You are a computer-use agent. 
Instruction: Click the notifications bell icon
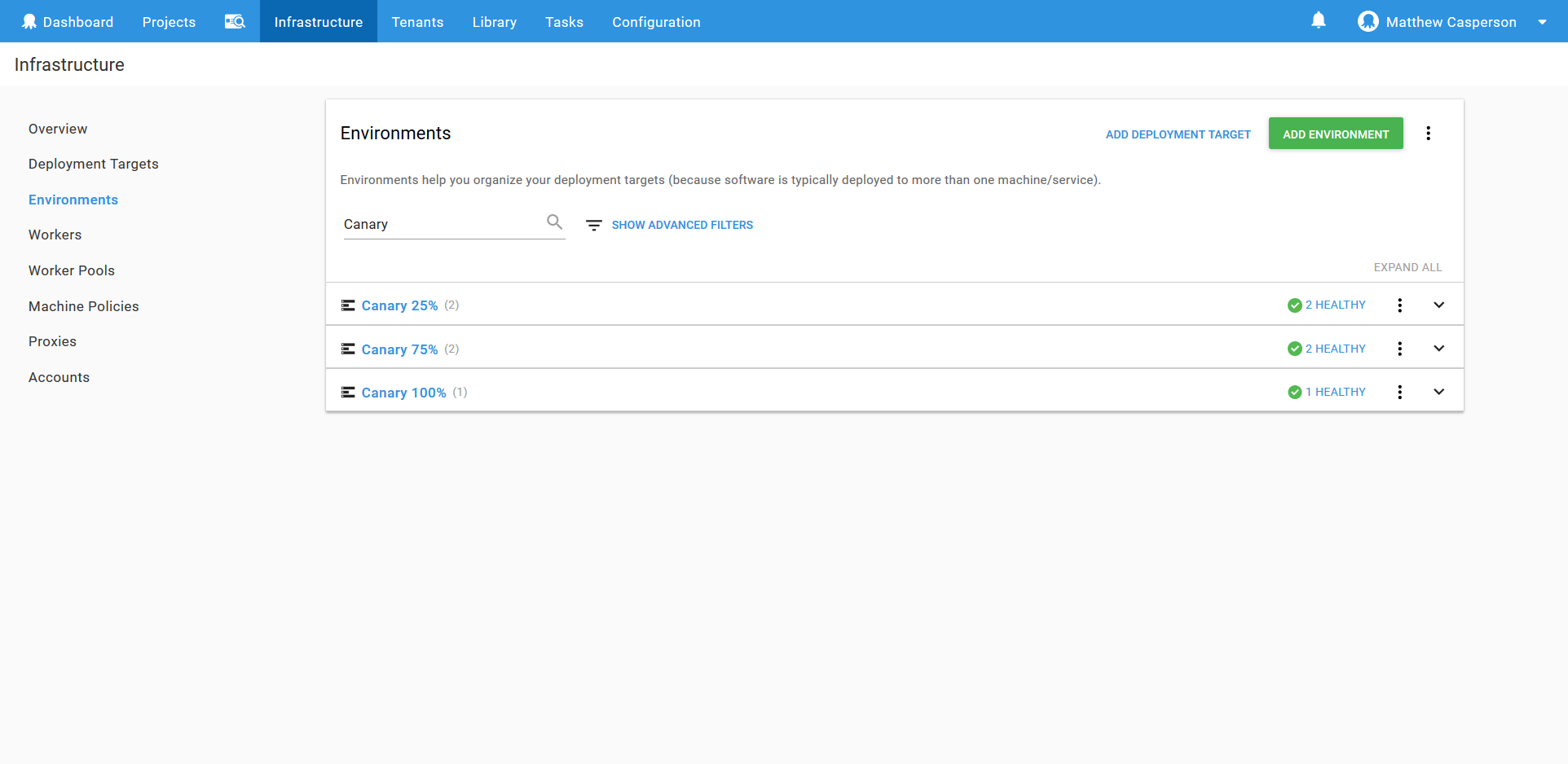(x=1318, y=21)
